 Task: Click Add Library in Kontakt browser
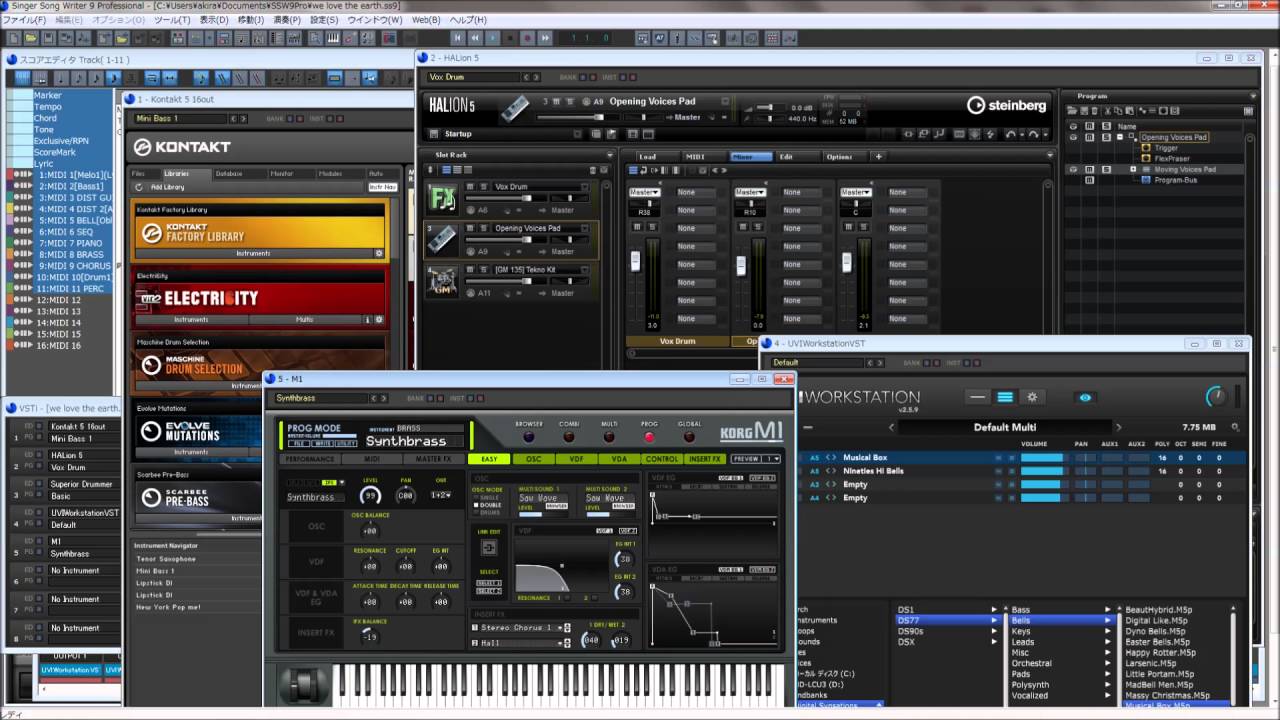click(x=167, y=187)
